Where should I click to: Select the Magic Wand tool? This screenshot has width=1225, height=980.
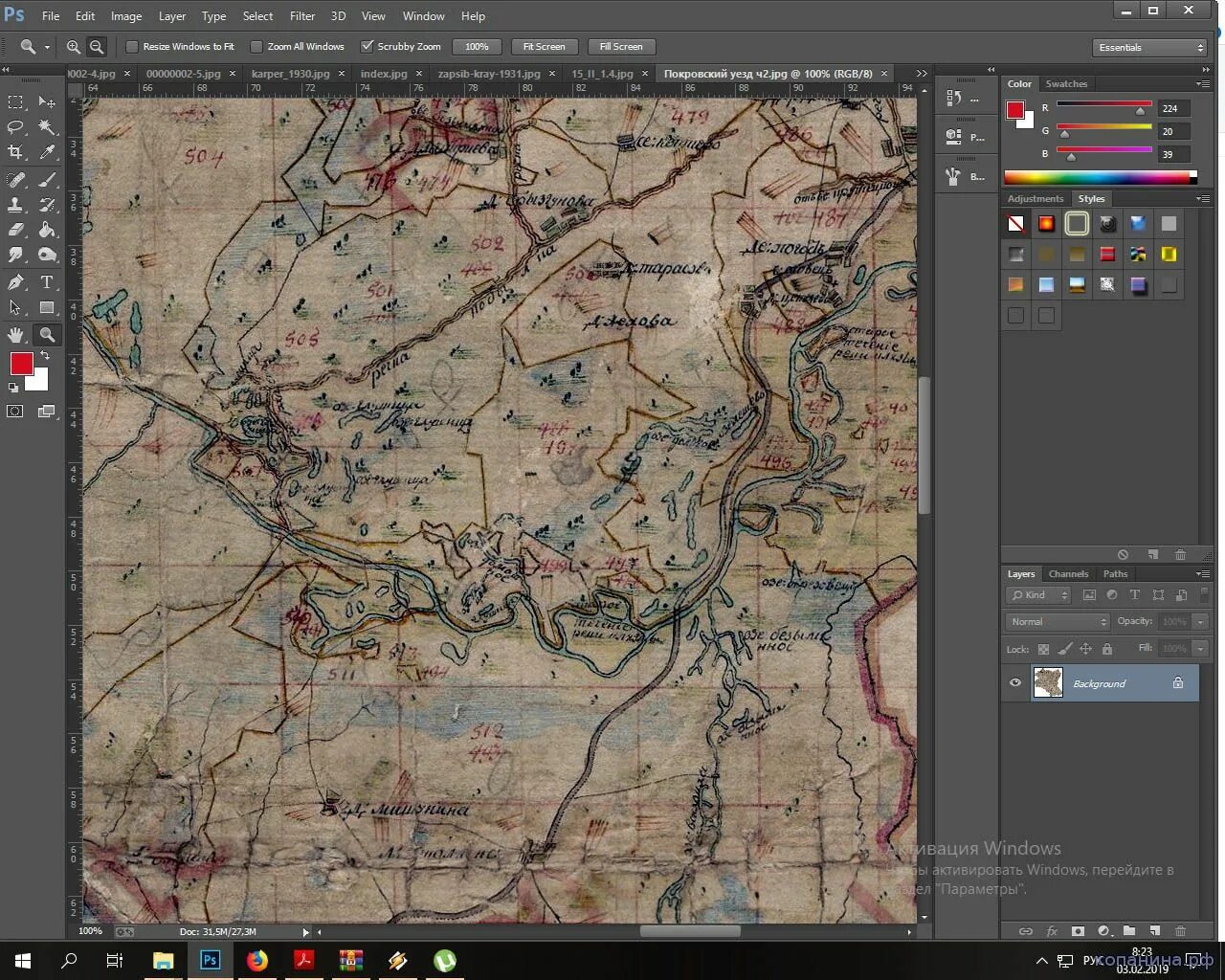[x=46, y=127]
